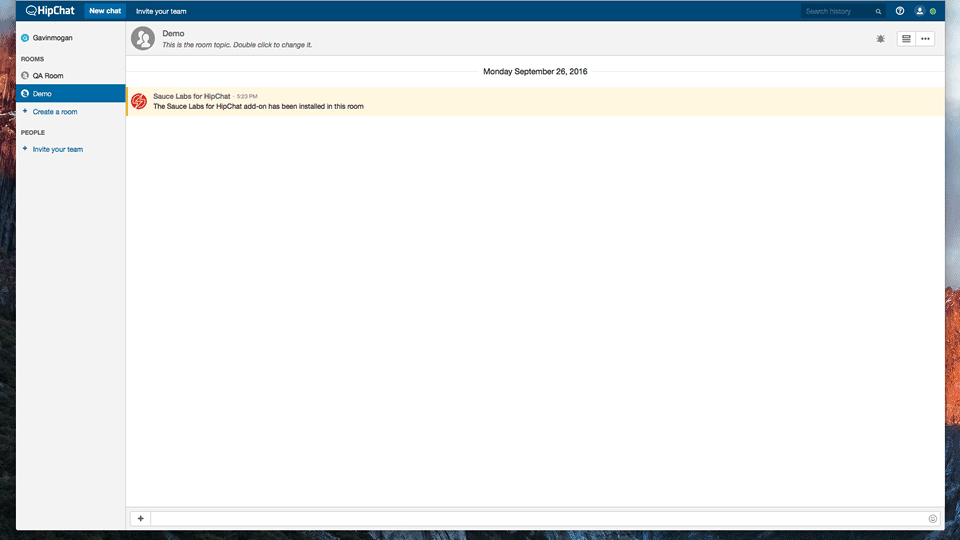
Task: Click the Demo room icon in sidebar
Action: (25, 94)
